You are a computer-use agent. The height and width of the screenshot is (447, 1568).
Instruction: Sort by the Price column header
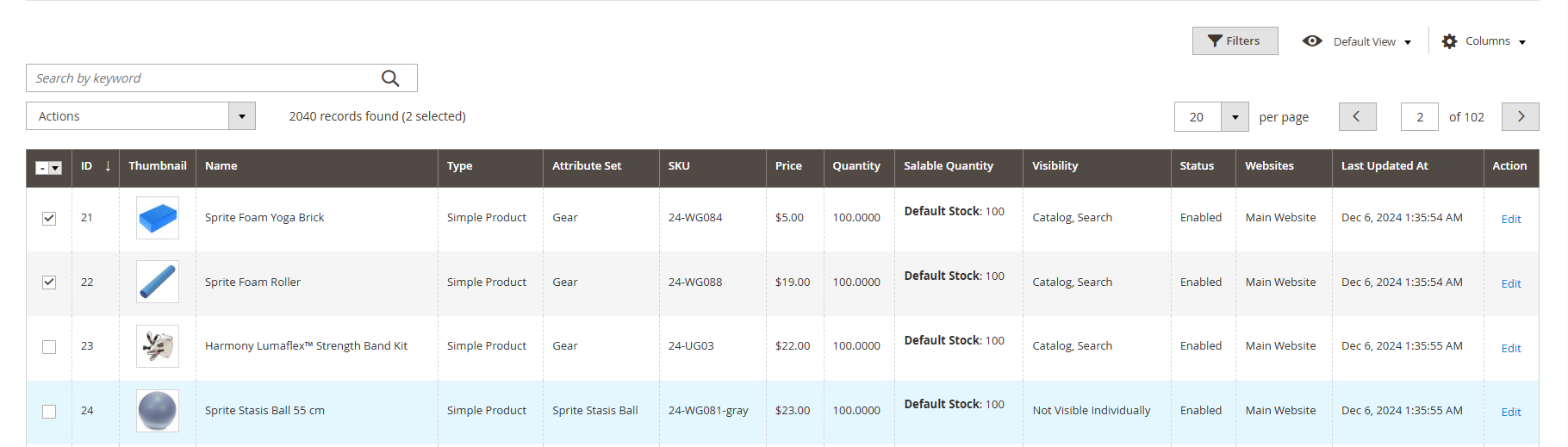[788, 166]
